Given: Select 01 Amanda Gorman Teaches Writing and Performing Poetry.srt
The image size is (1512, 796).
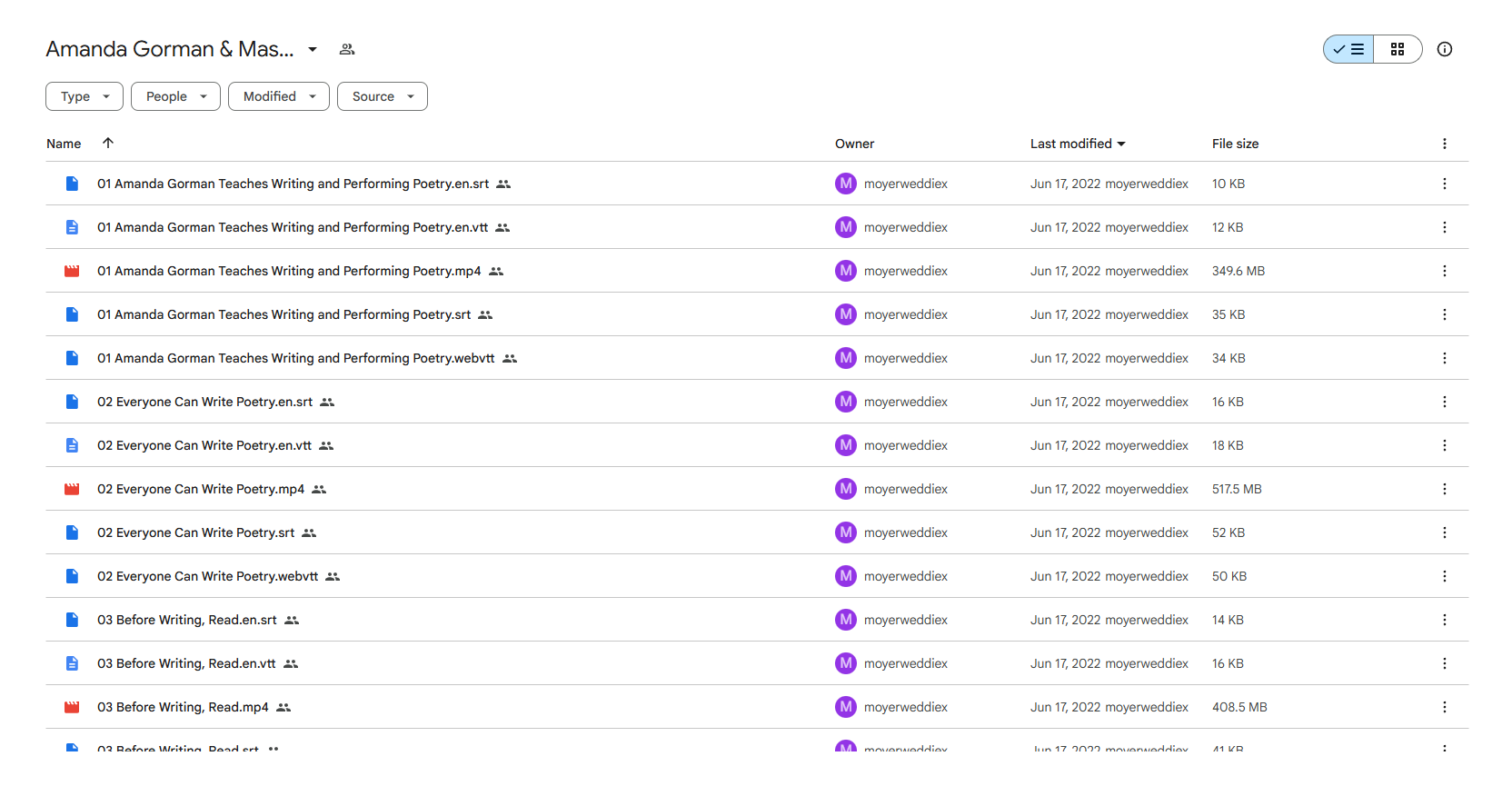Looking at the screenshot, I should (757, 314).
